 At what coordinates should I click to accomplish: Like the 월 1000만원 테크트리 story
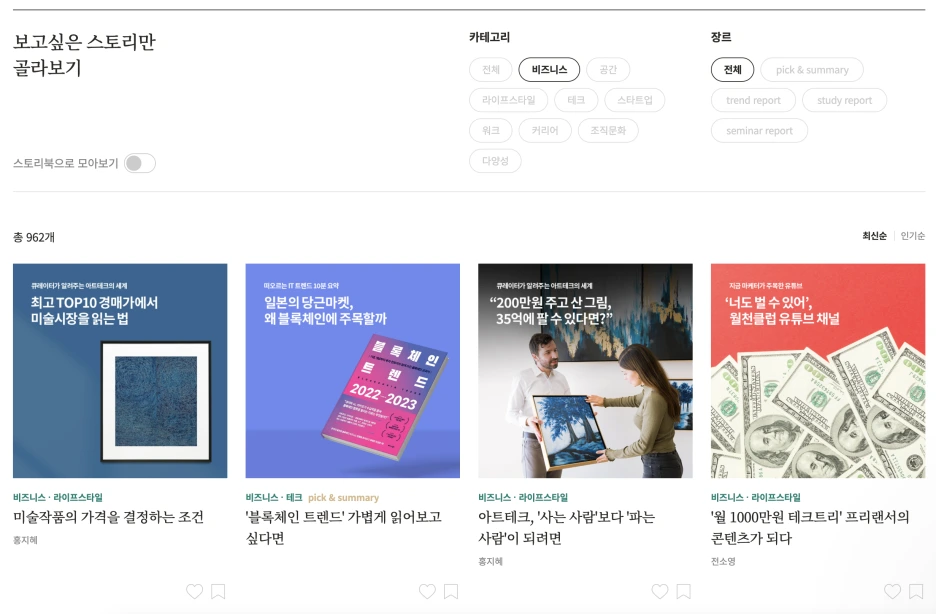point(892,591)
